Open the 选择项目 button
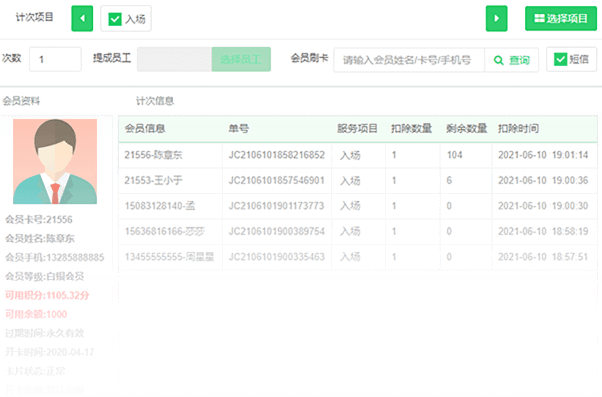The width and height of the screenshot is (602, 397). click(561, 18)
